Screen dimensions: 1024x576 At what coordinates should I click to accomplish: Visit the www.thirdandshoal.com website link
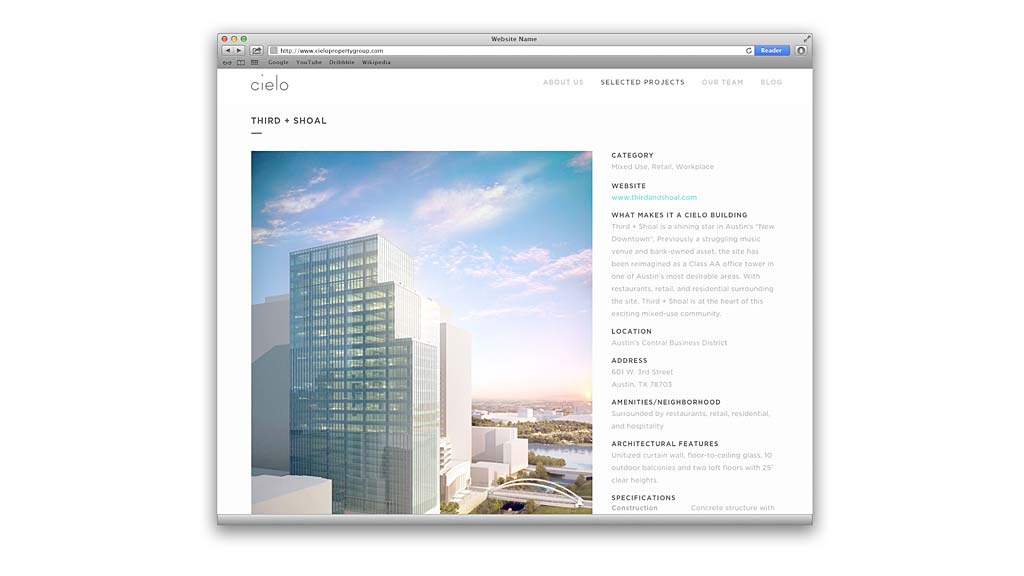(x=656, y=197)
